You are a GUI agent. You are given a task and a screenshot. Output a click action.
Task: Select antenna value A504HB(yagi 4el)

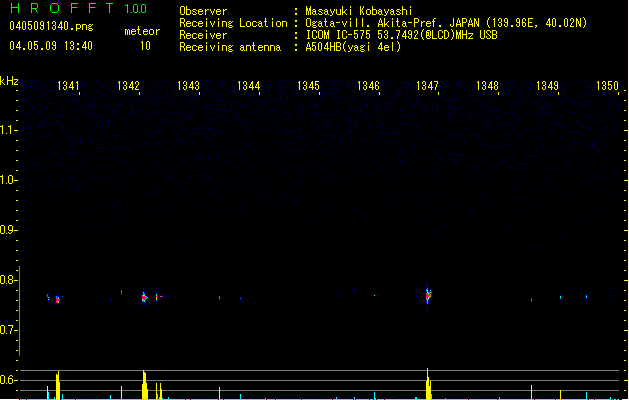pos(353,47)
